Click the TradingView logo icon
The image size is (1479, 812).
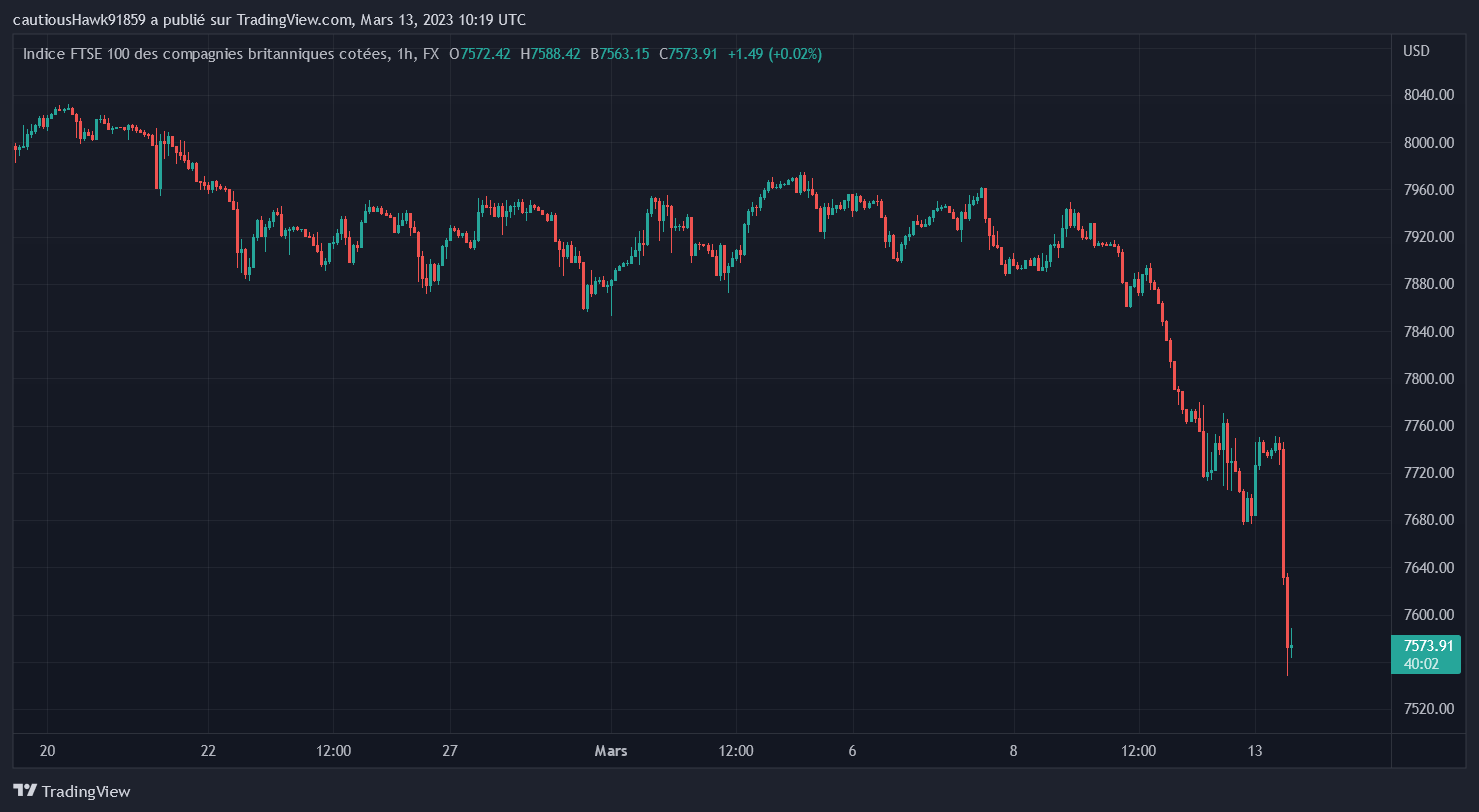click(25, 791)
